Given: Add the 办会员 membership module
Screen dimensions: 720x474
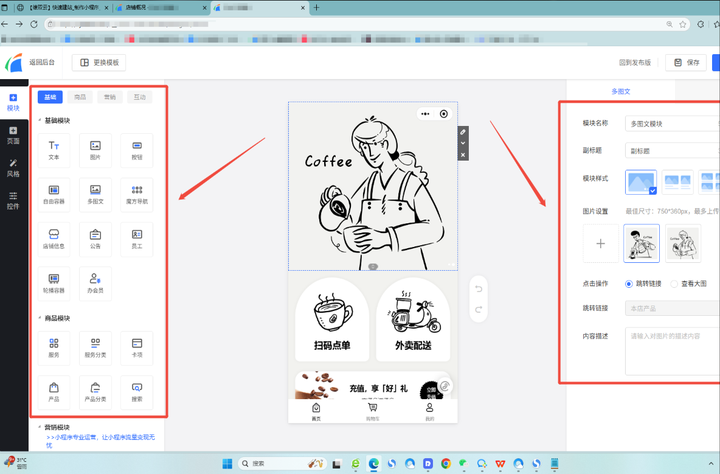Looking at the screenshot, I should point(95,284).
